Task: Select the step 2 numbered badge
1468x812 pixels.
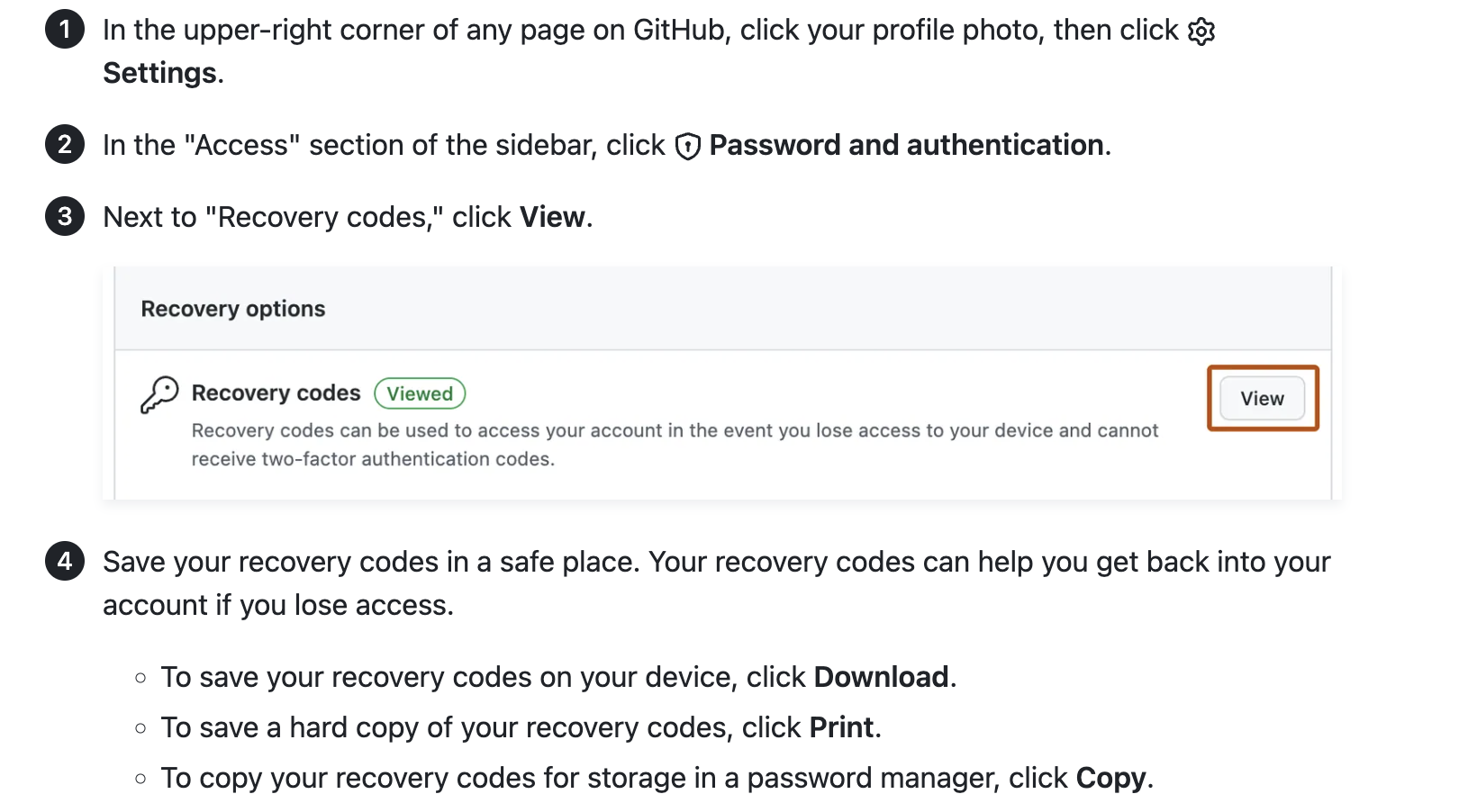Action: [64, 145]
